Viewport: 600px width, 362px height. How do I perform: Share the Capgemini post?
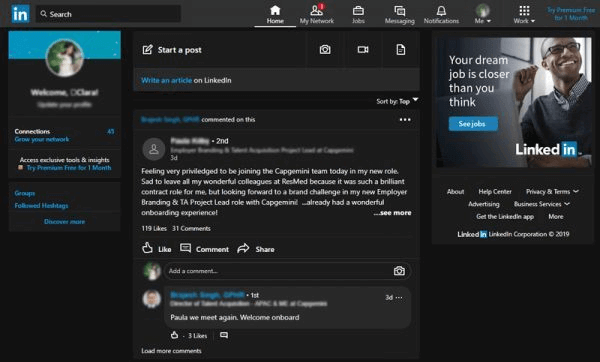(x=256, y=249)
